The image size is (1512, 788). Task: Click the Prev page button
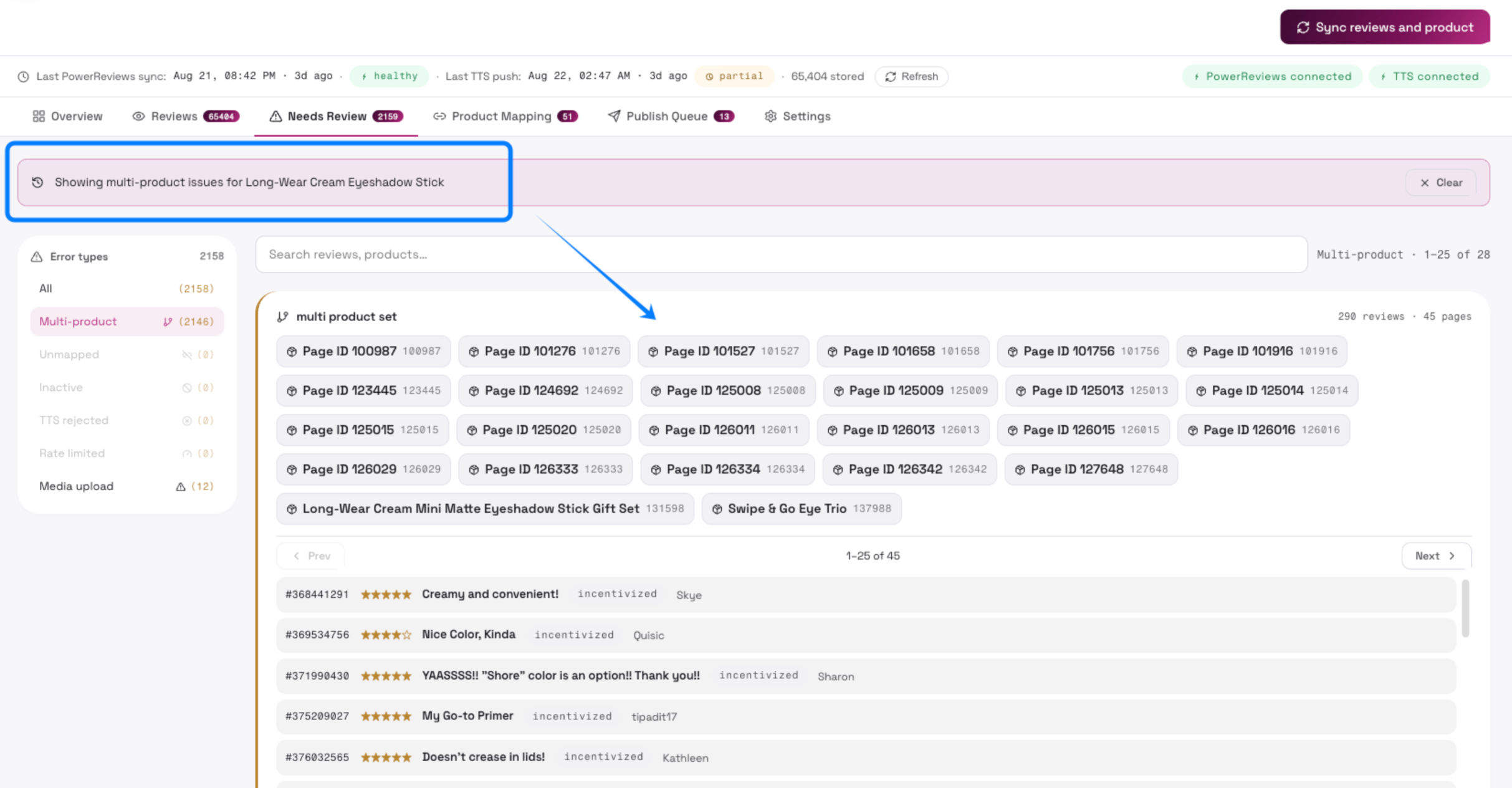311,556
